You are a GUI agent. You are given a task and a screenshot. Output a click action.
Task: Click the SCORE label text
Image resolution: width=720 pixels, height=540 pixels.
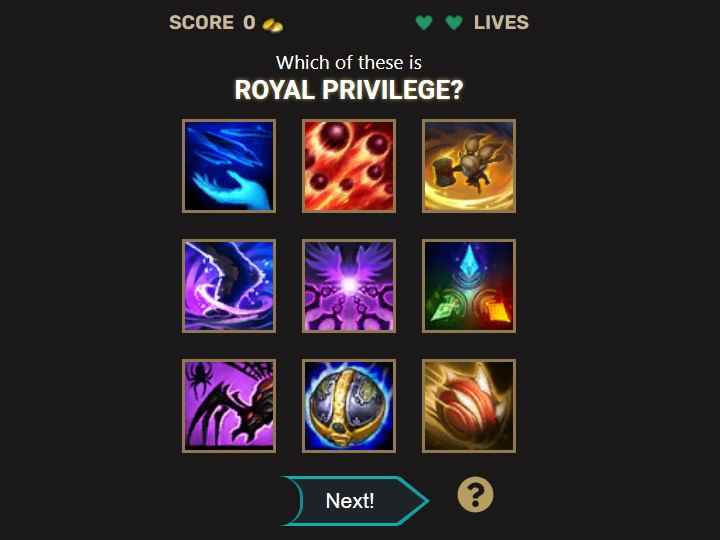coord(202,22)
